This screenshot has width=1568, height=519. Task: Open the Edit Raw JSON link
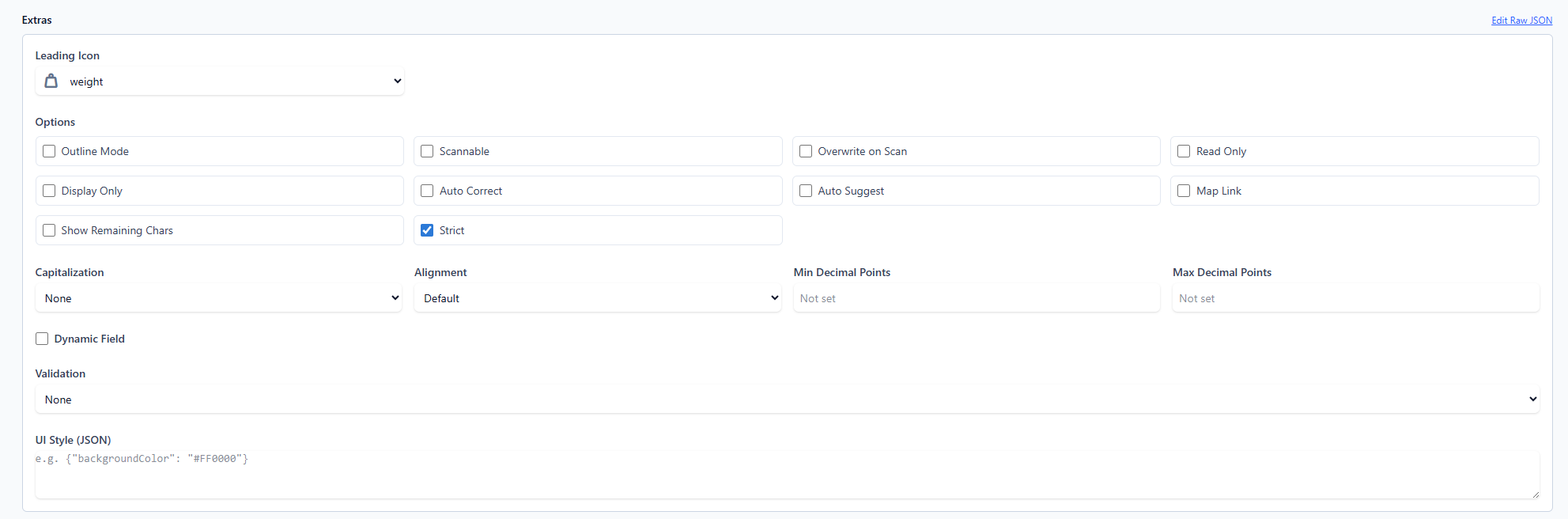click(1521, 21)
